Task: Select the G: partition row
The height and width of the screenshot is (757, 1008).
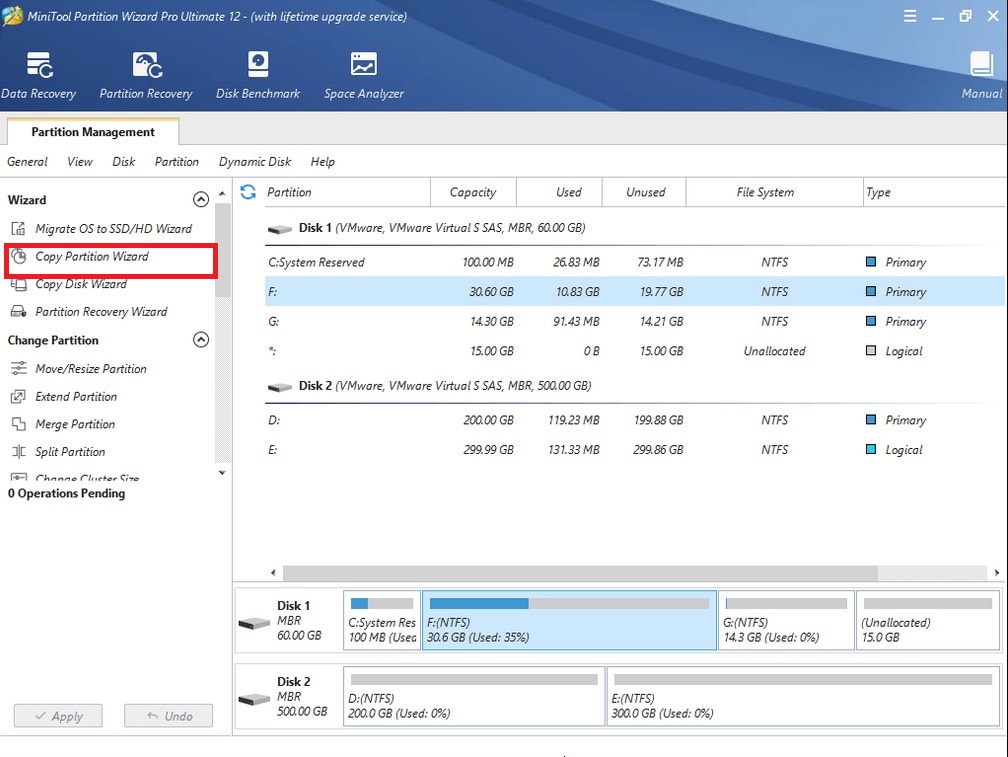Action: (634, 321)
